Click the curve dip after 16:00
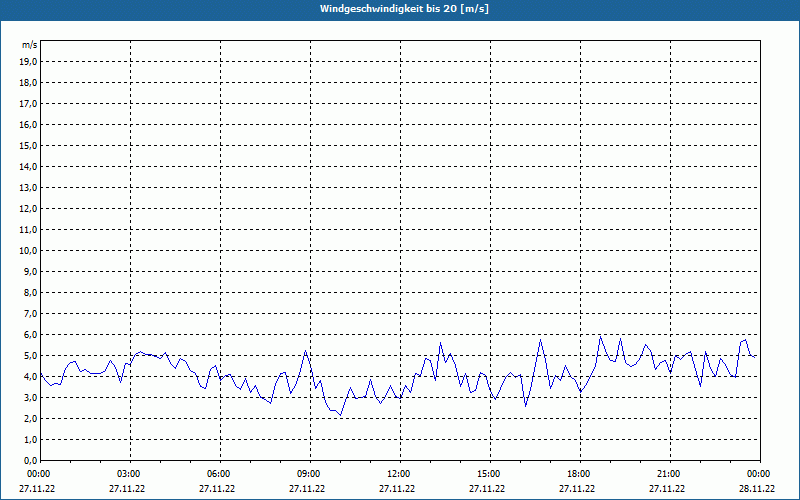 [x=526, y=406]
